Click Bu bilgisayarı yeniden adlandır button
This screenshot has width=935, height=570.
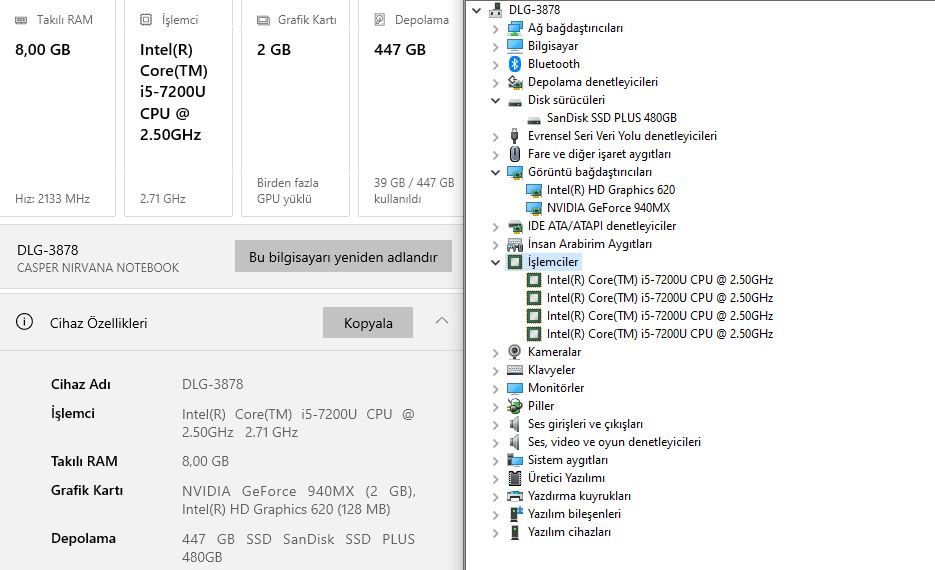343,256
